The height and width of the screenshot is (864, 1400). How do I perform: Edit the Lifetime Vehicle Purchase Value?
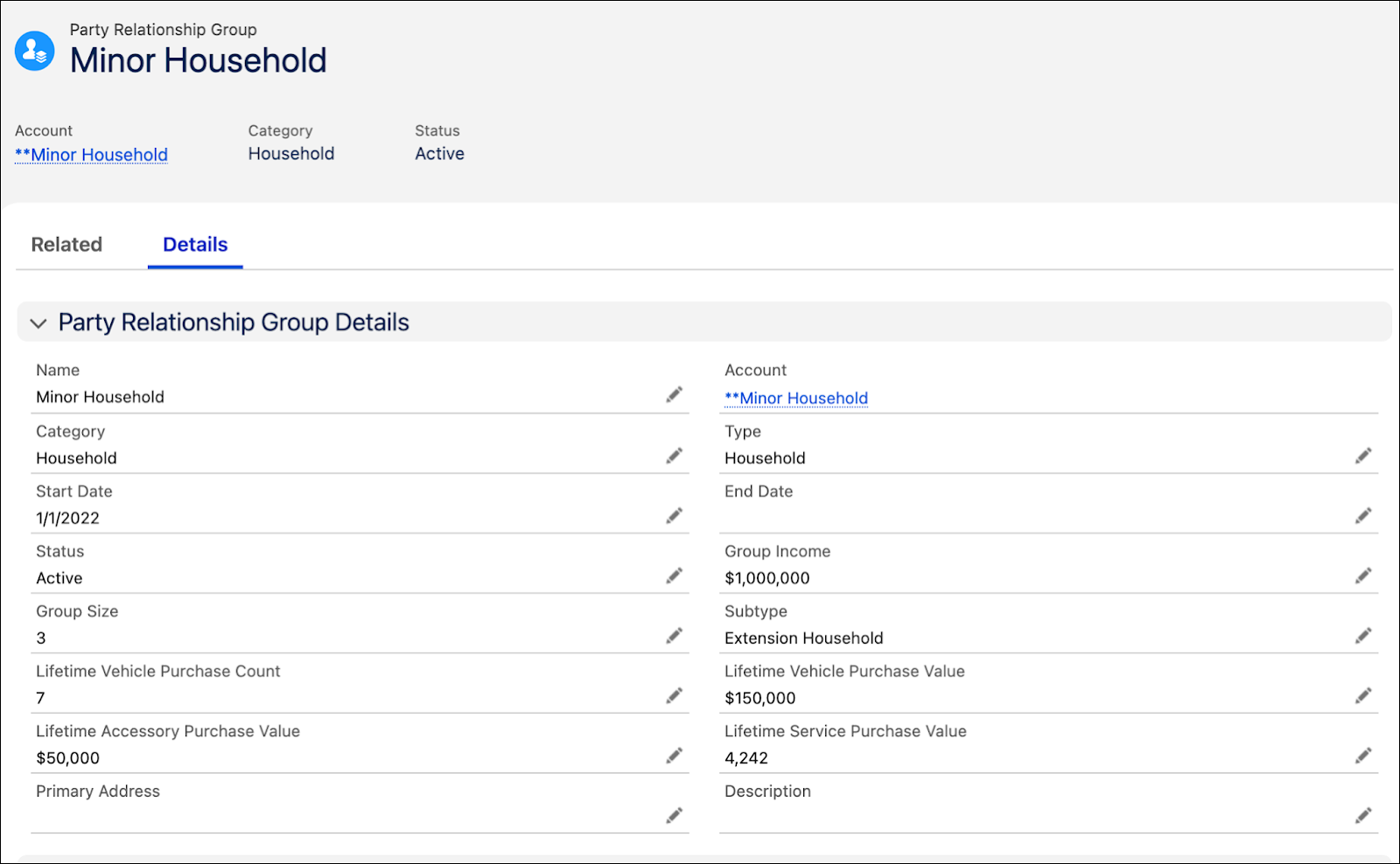point(1363,695)
